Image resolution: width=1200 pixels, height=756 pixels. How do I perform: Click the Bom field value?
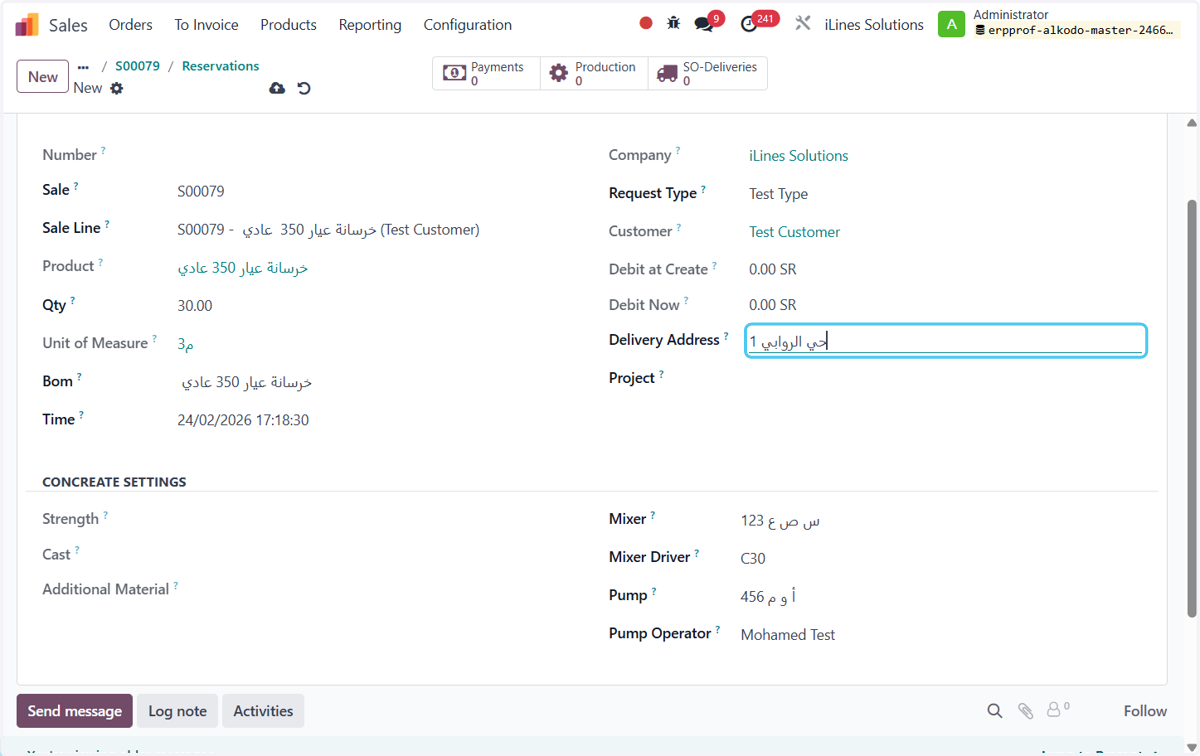pyautogui.click(x=247, y=382)
